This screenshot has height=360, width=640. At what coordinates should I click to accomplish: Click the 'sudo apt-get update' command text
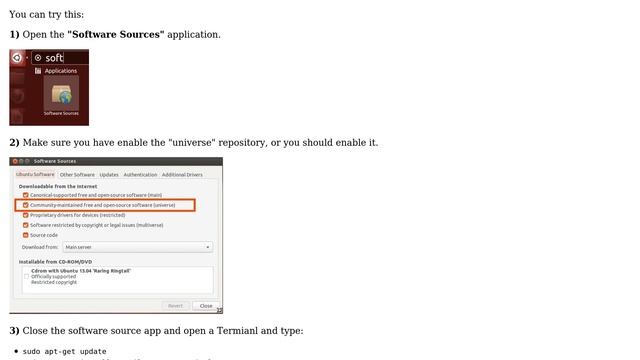point(64,351)
